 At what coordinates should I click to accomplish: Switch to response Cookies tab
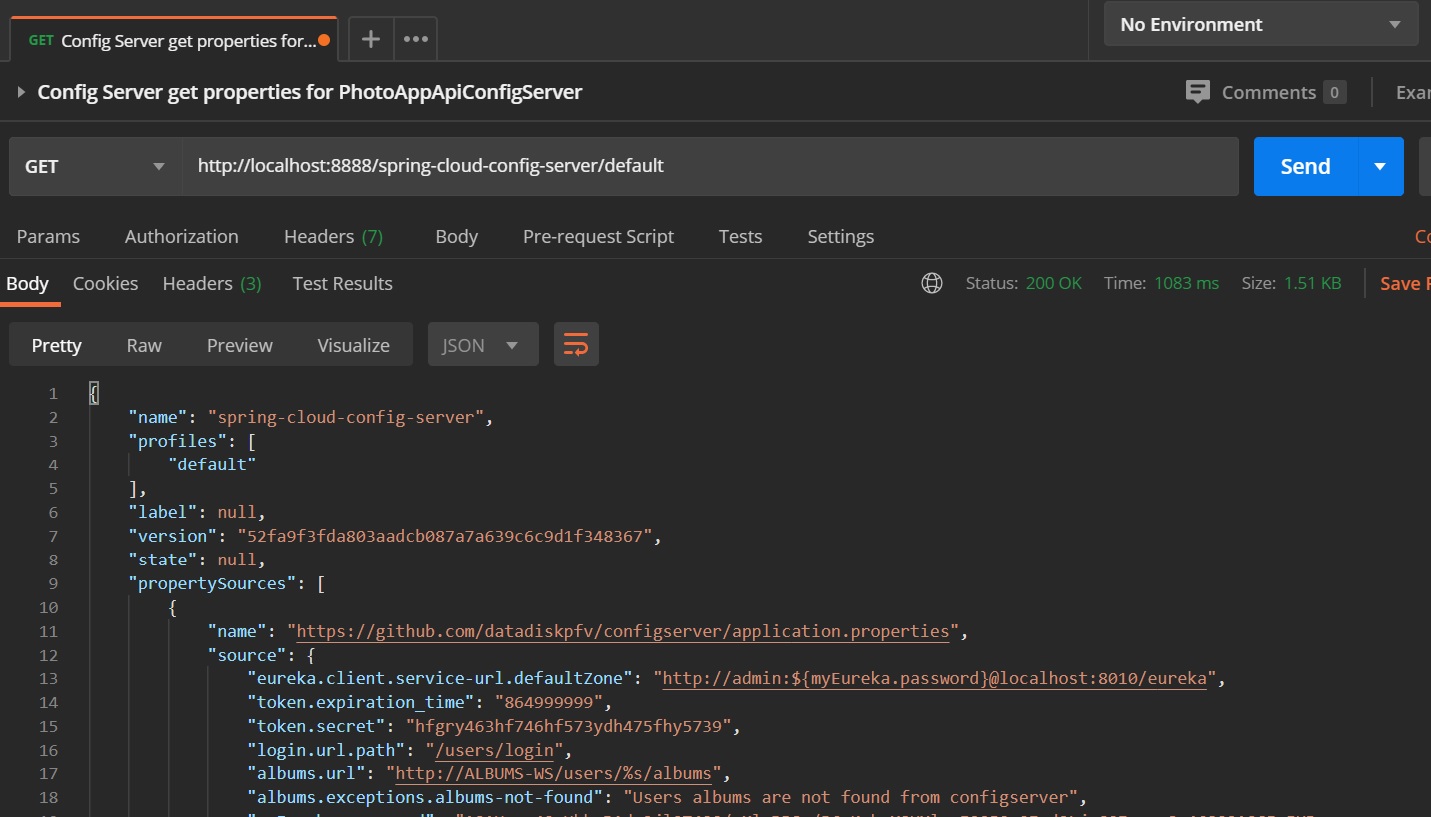tap(105, 284)
